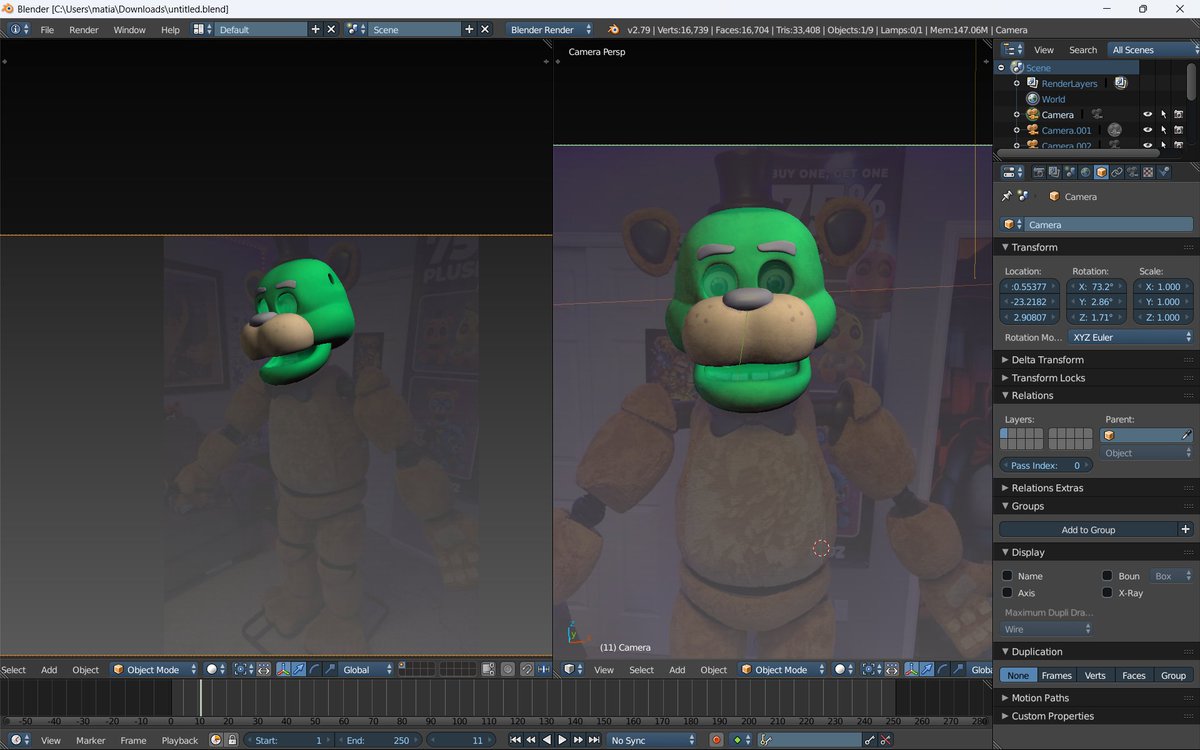Click the Blender logo in info header

pyautogui.click(x=613, y=29)
